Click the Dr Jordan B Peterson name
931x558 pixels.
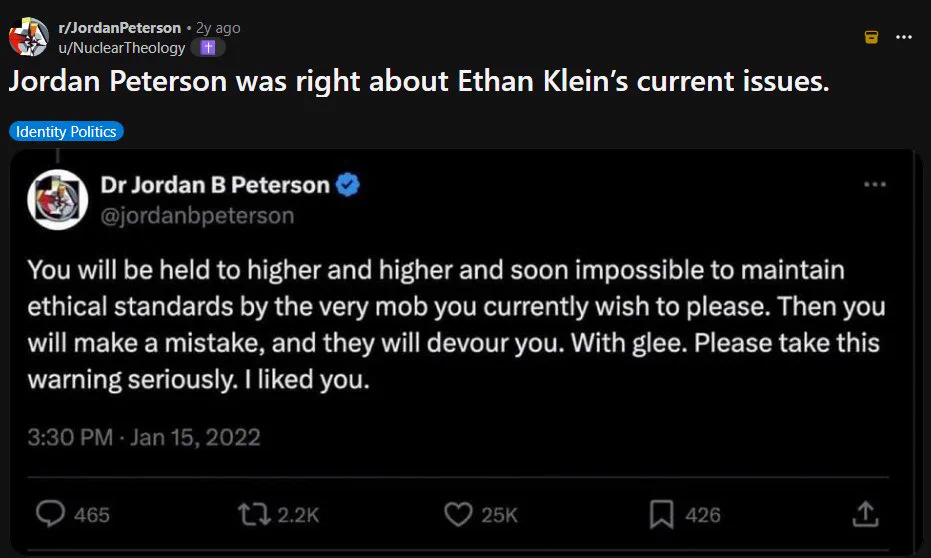click(x=215, y=185)
